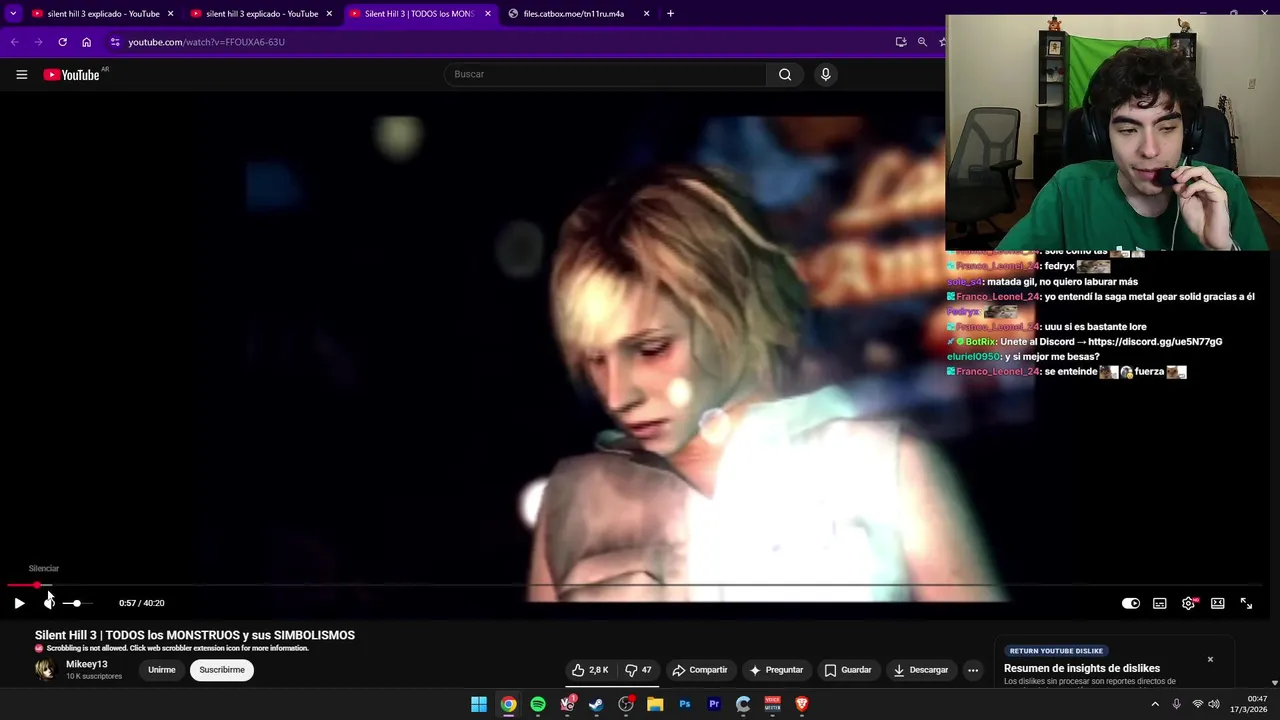
Task: Click the Compartir share button
Action: coord(700,670)
